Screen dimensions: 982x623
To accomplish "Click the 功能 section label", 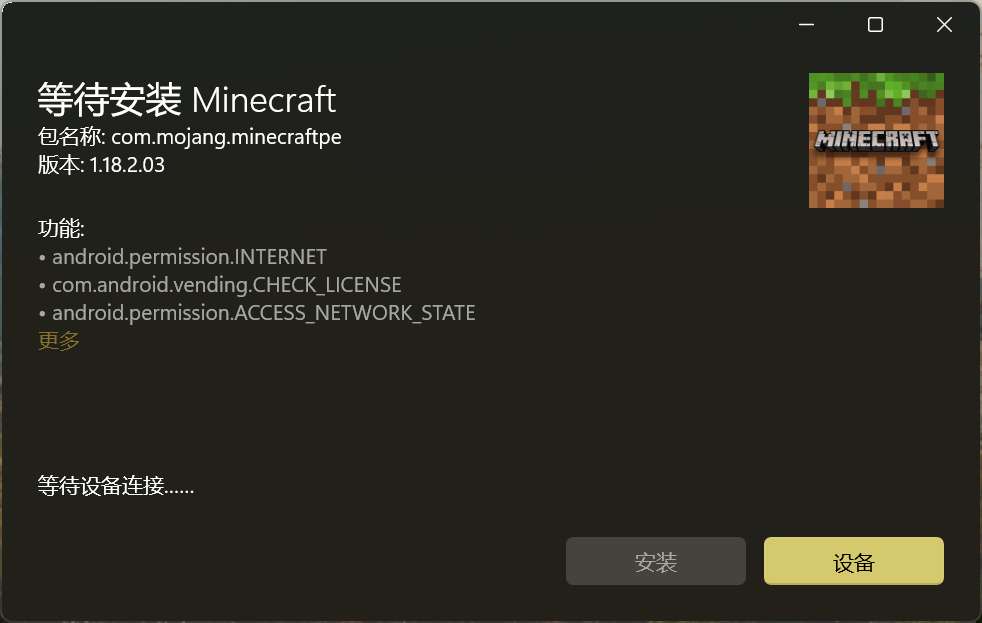I will pyautogui.click(x=61, y=229).
